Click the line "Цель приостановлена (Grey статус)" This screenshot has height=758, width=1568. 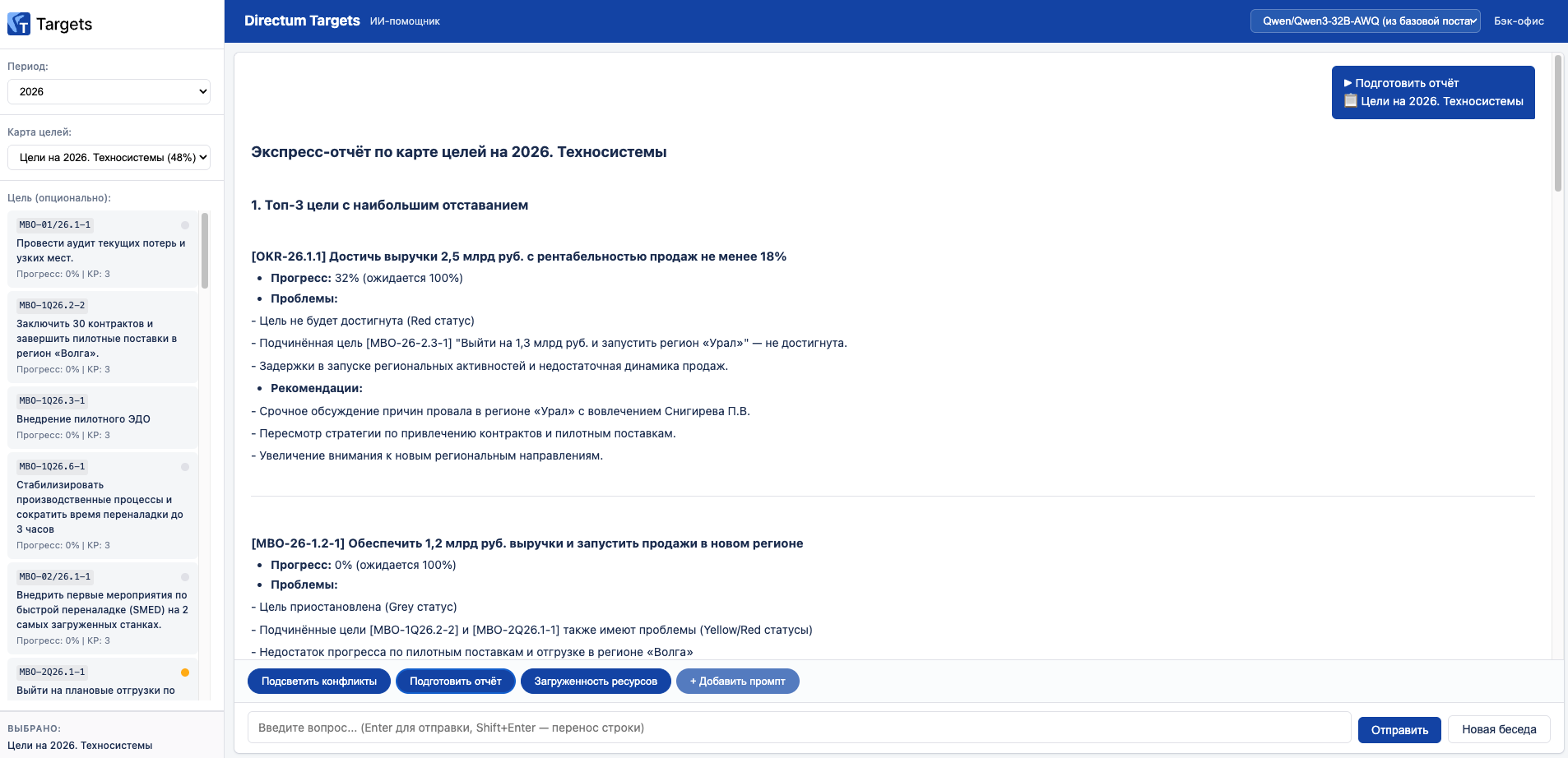(354, 607)
